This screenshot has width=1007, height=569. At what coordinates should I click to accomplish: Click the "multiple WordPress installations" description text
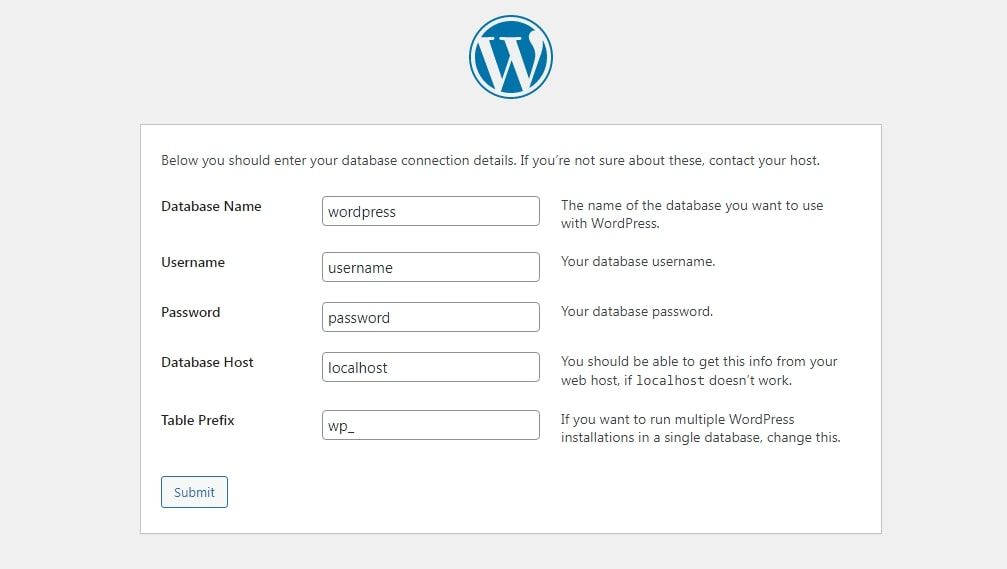[x=700, y=428]
